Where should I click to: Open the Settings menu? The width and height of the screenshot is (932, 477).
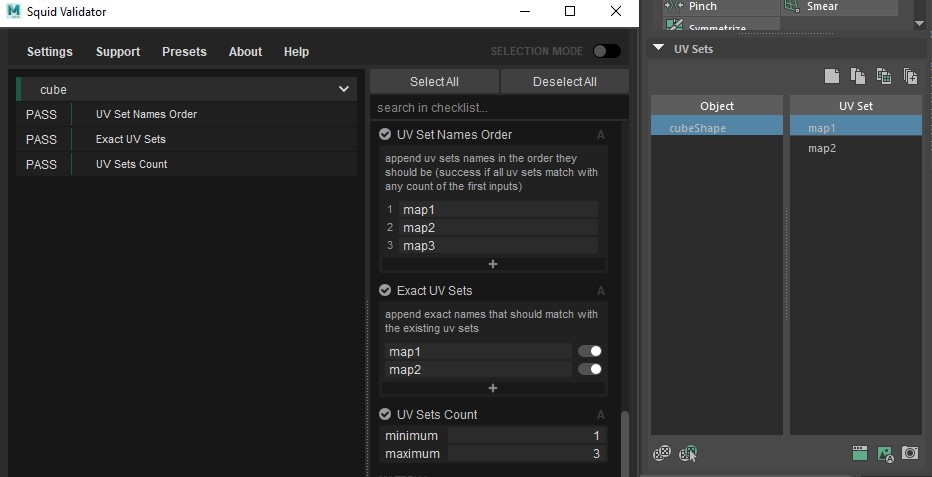coord(50,52)
